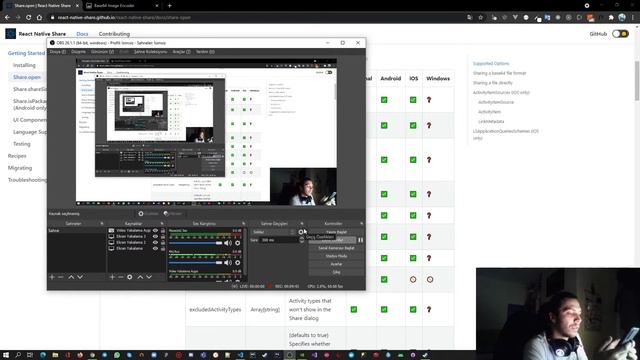This screenshot has height=360, width=640.
Task: Open Ayarlar settings button in OBS
Action: point(336,264)
